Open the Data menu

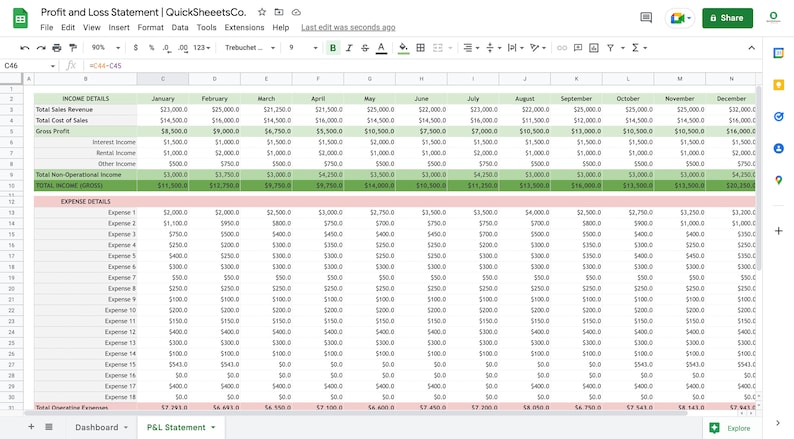pos(180,27)
